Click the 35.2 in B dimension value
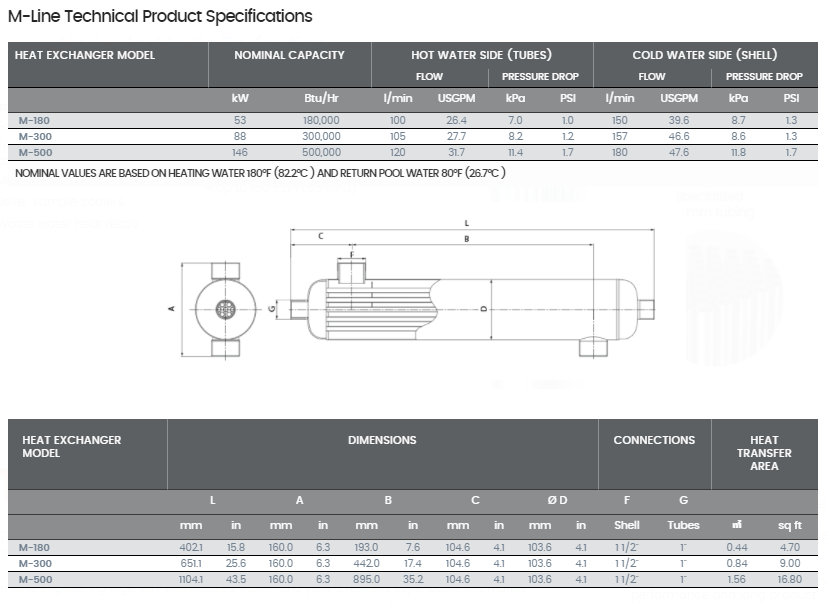Viewport: 827px width, 603px height. pyautogui.click(x=413, y=579)
